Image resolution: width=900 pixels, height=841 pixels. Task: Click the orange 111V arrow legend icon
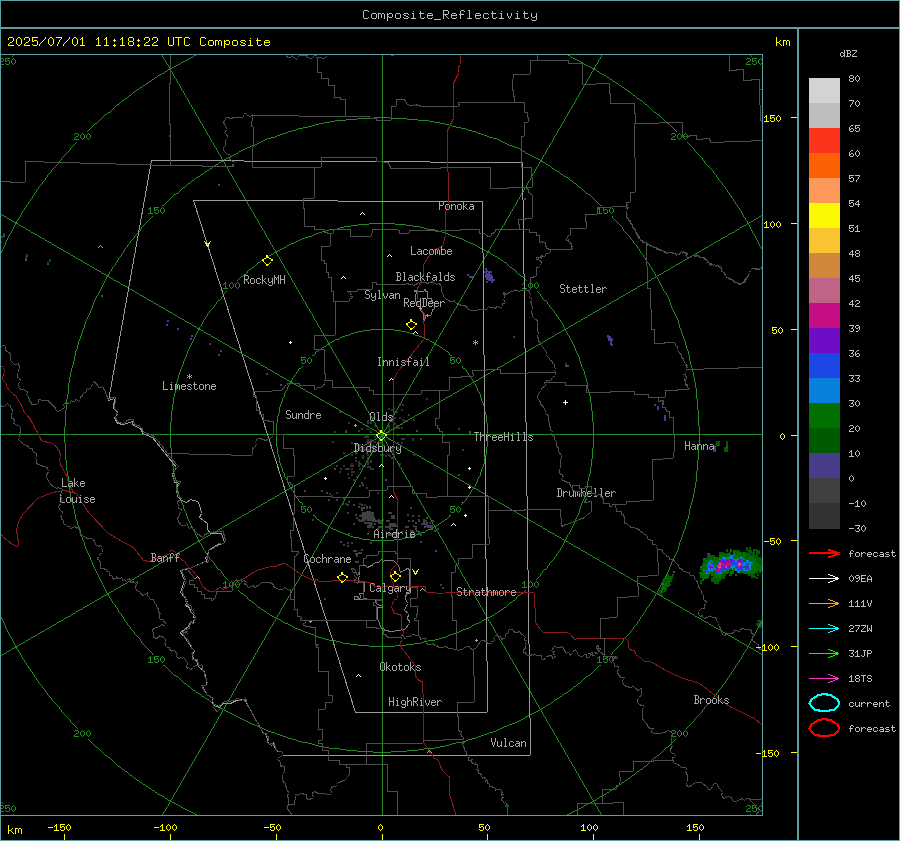pos(824,603)
